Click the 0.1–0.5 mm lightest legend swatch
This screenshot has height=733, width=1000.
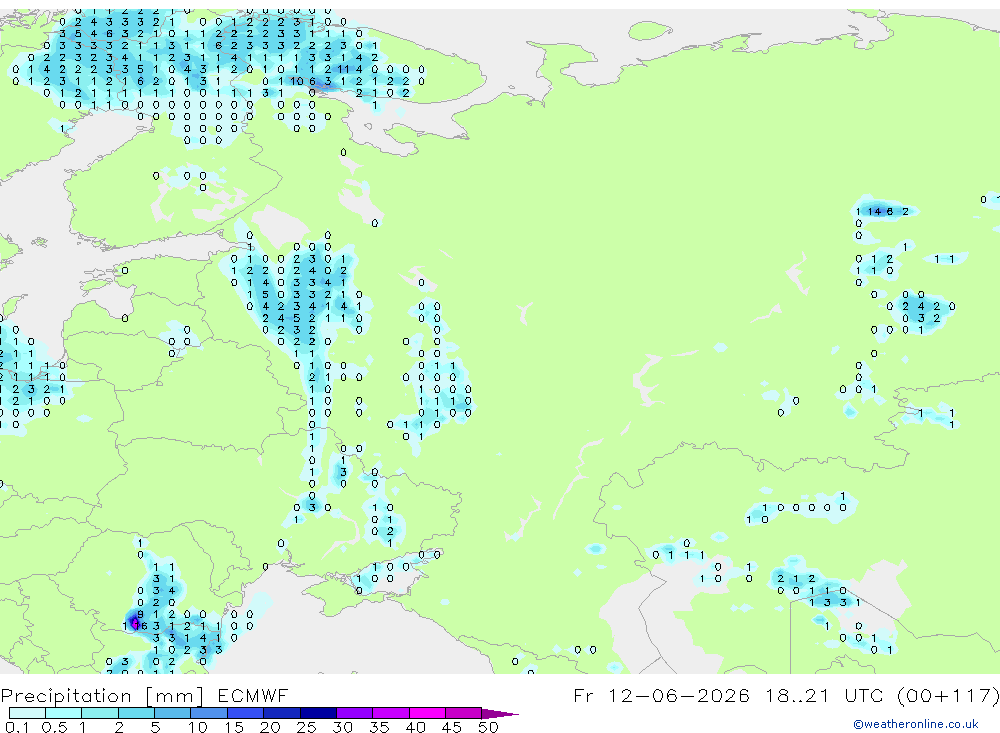pyautogui.click(x=27, y=713)
